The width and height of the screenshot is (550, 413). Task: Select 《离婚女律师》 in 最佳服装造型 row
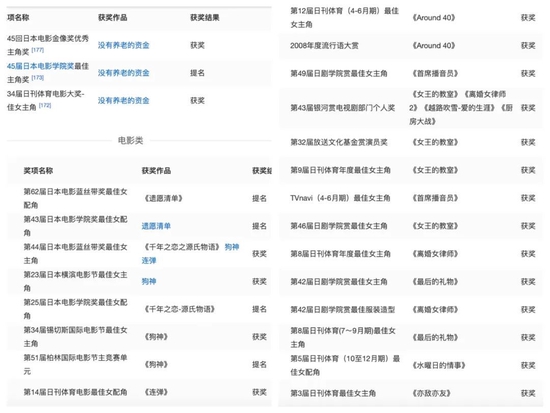tap(435, 309)
